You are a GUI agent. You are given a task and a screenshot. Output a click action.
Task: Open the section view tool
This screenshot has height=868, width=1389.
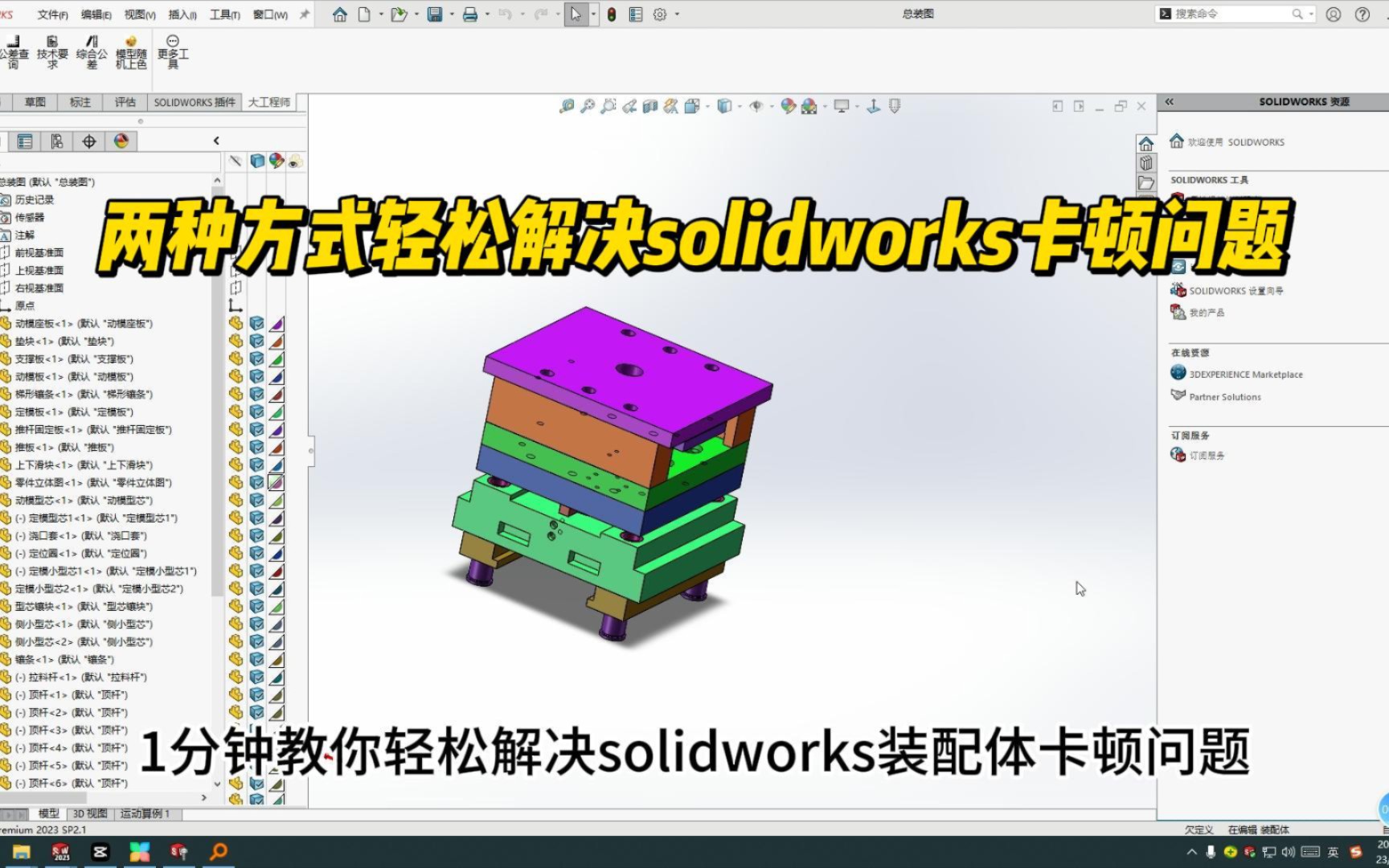click(650, 106)
